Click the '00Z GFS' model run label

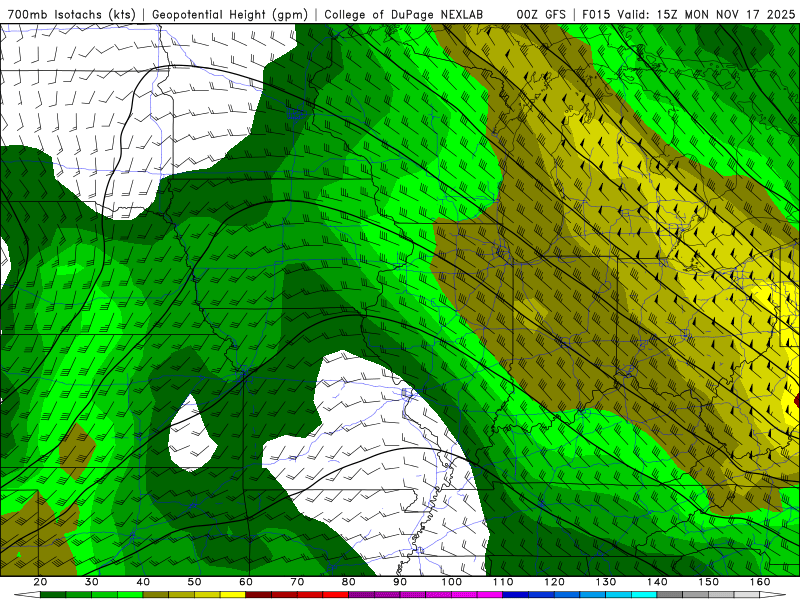tap(541, 15)
